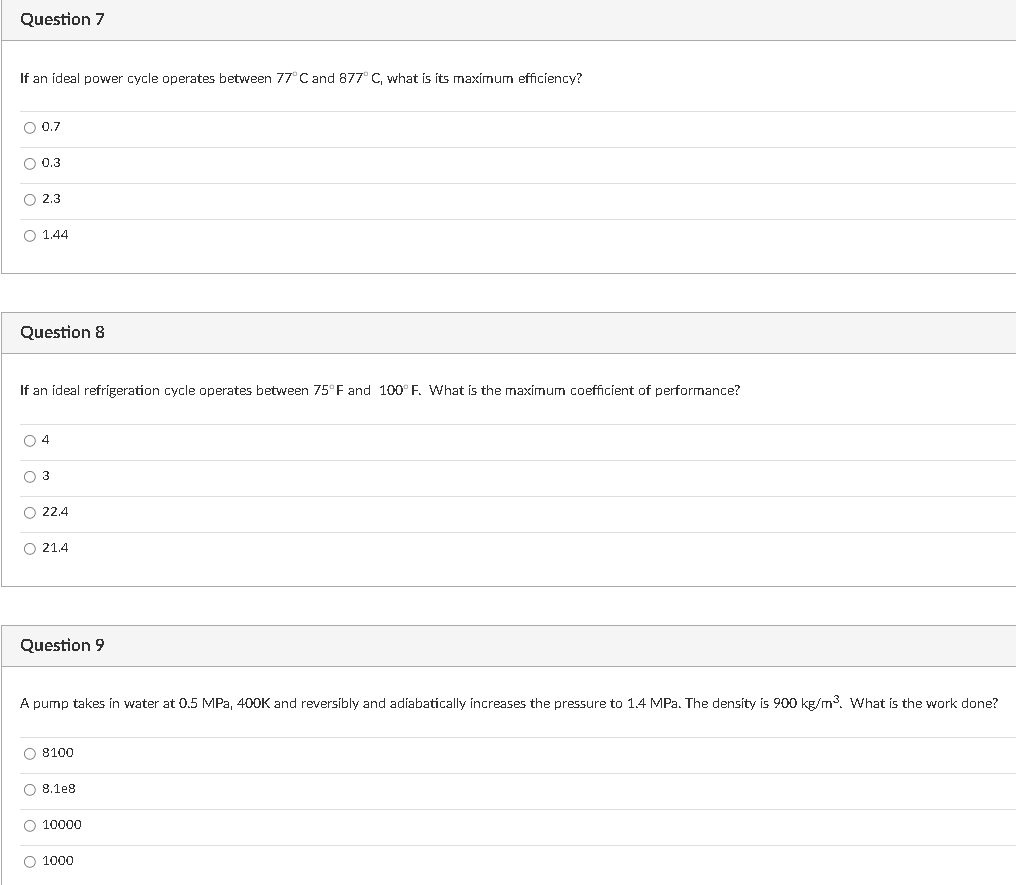The width and height of the screenshot is (1016, 885).
Task: Select answer 8100 for Question 9
Action: click(30, 753)
